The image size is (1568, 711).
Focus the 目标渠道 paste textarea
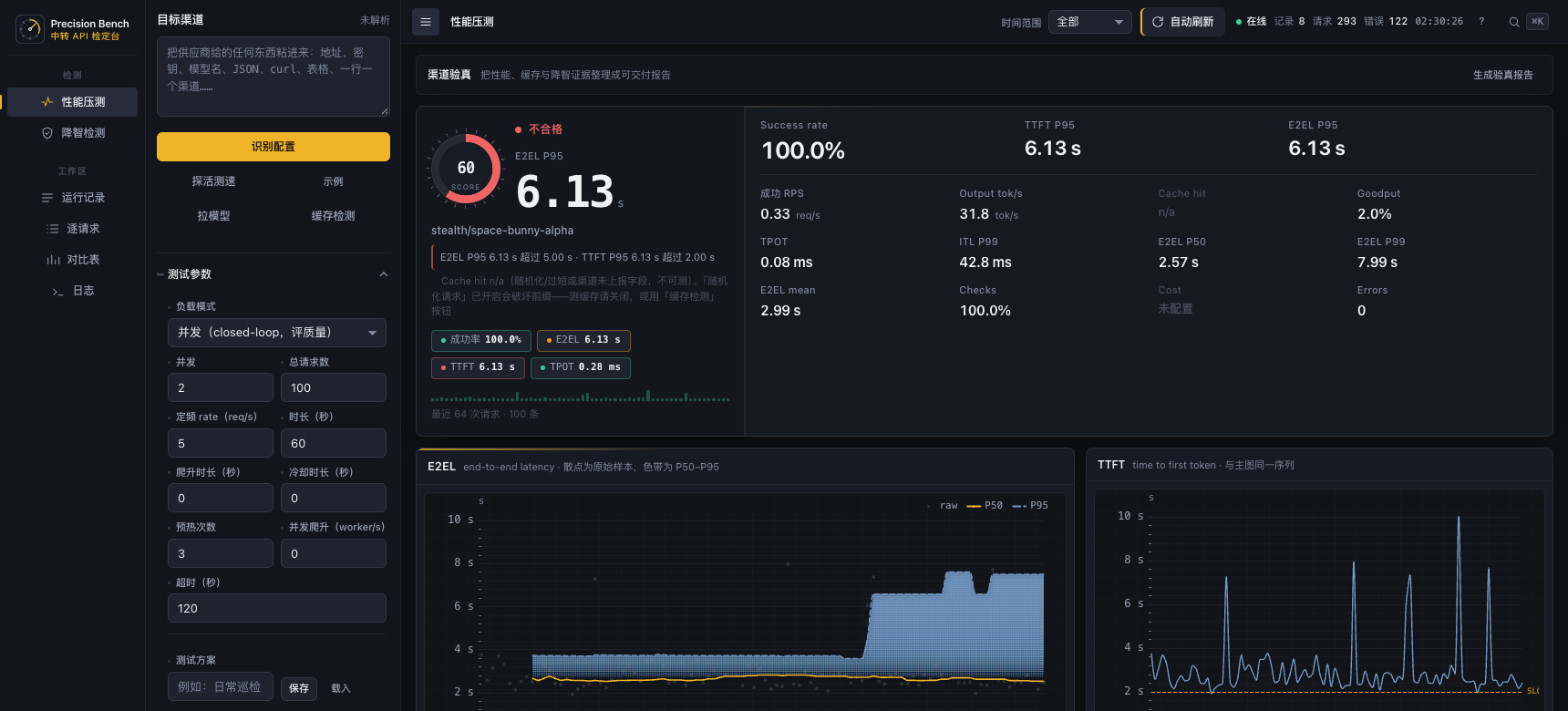[x=273, y=77]
